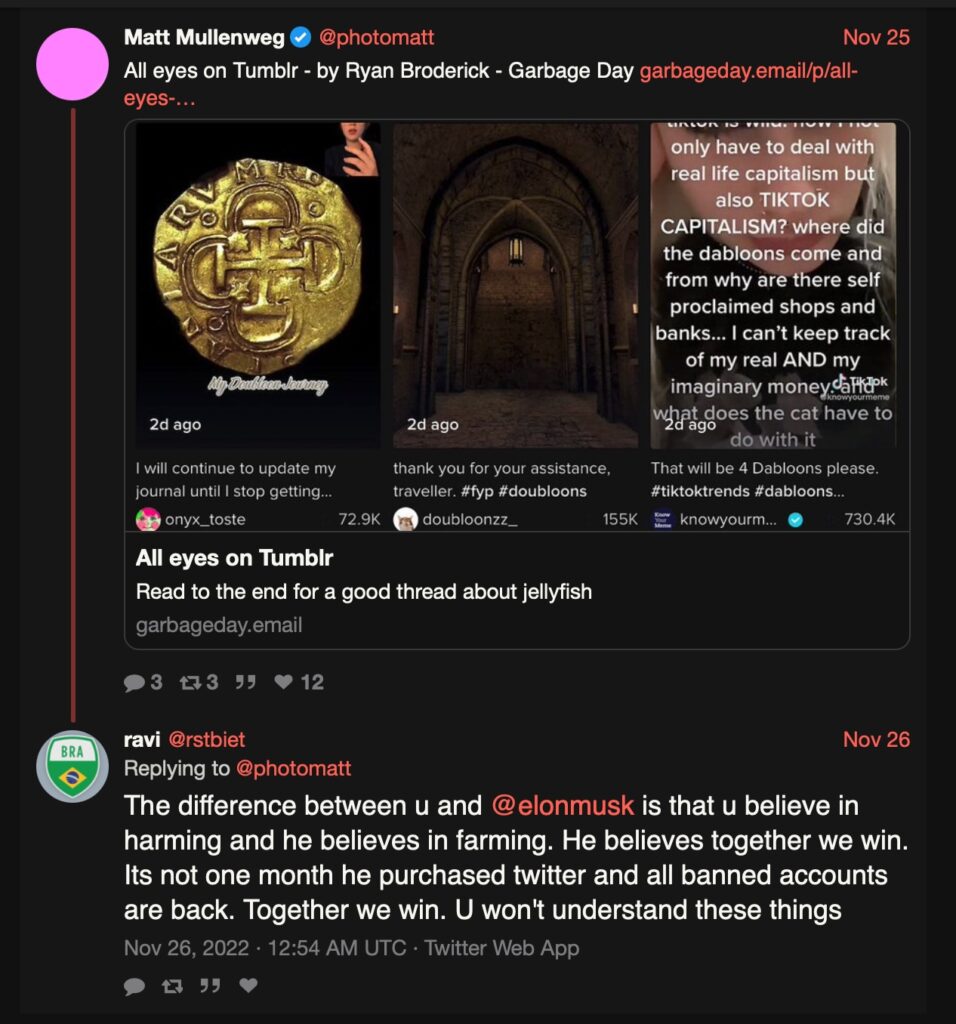Like ravi's reply tweet
The image size is (956, 1024).
click(249, 986)
